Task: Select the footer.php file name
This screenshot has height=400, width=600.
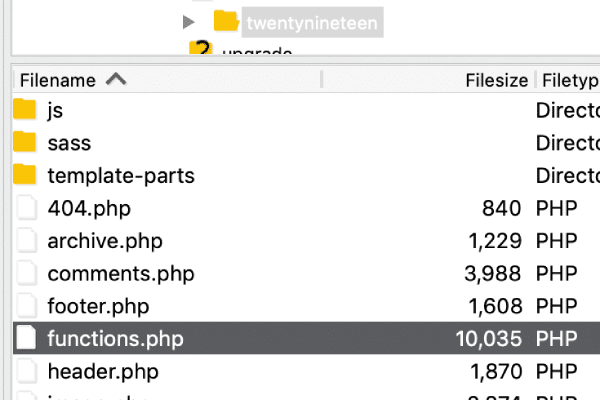Action: click(x=98, y=306)
